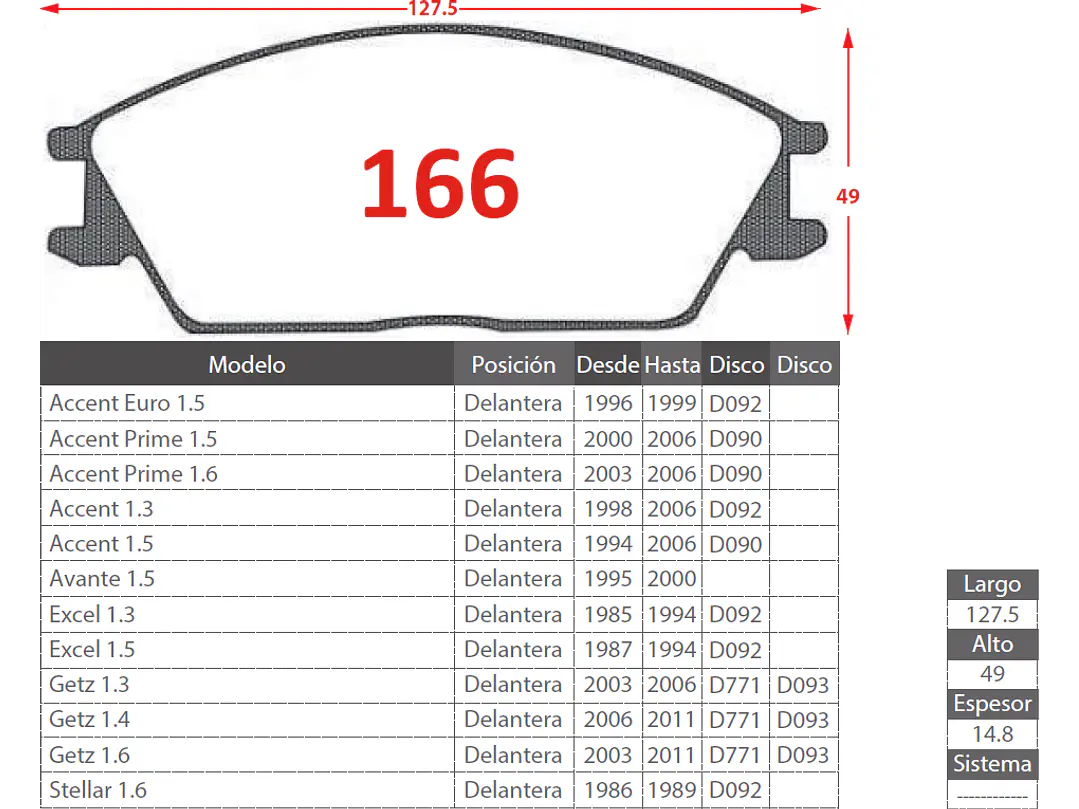The height and width of the screenshot is (809, 1079).
Task: Select the Posición column header
Action: [513, 364]
